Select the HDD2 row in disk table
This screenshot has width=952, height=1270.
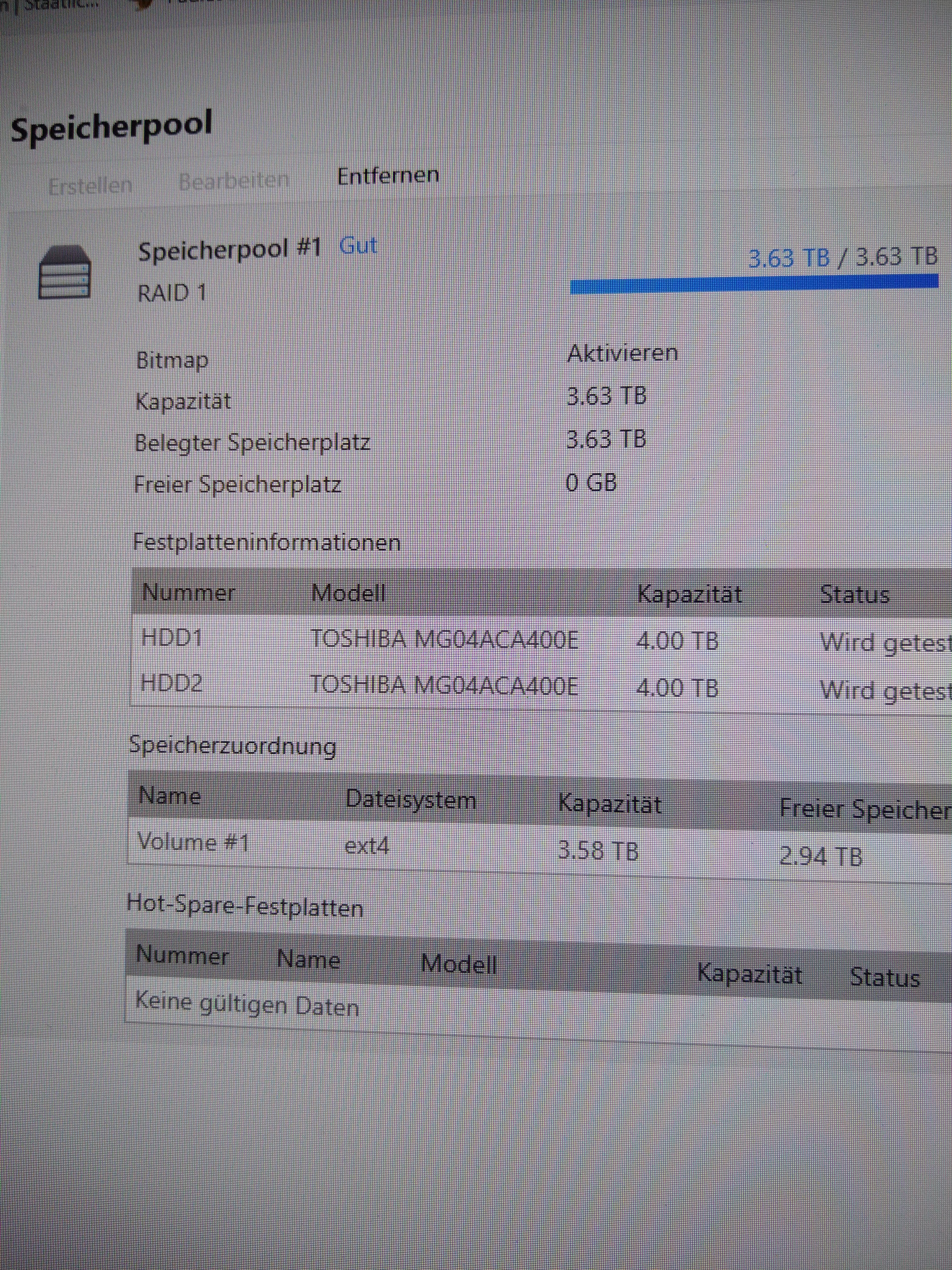click(x=445, y=685)
